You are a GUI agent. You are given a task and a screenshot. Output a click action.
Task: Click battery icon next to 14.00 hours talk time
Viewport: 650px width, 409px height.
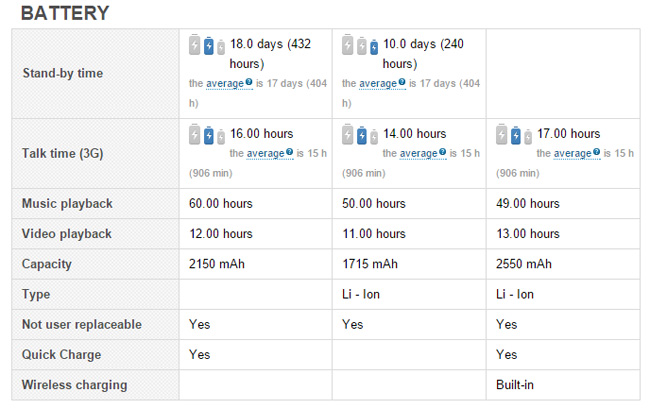click(360, 135)
